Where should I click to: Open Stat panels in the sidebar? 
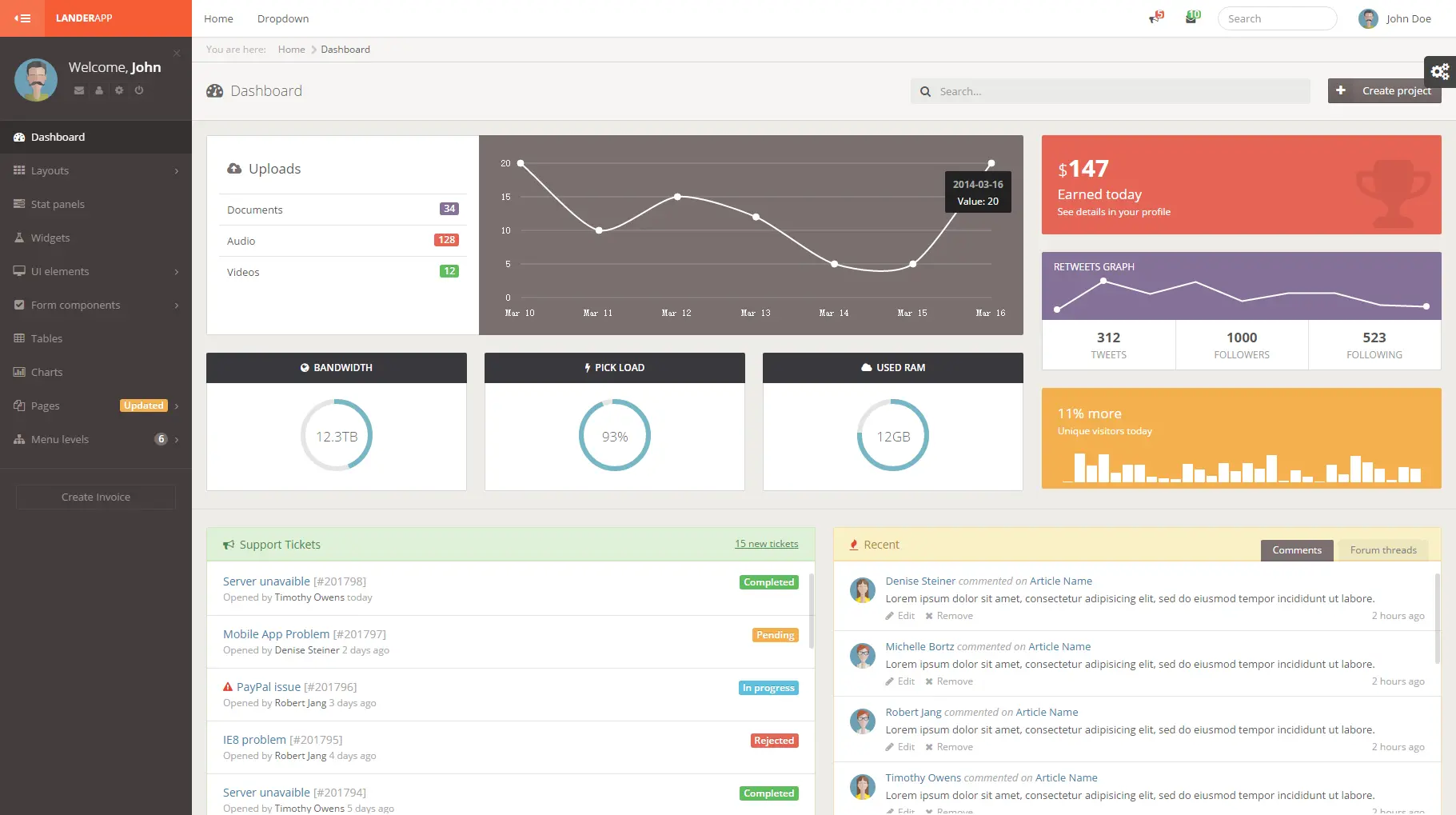[x=96, y=204]
